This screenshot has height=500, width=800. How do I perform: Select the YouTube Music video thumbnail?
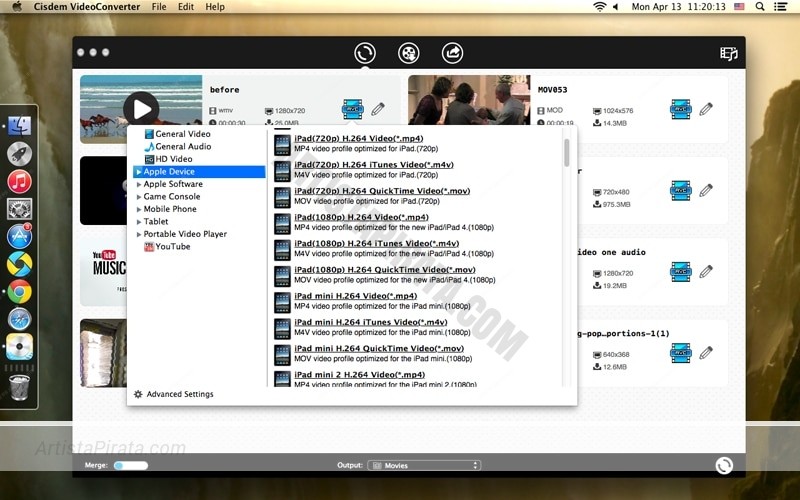pos(104,272)
